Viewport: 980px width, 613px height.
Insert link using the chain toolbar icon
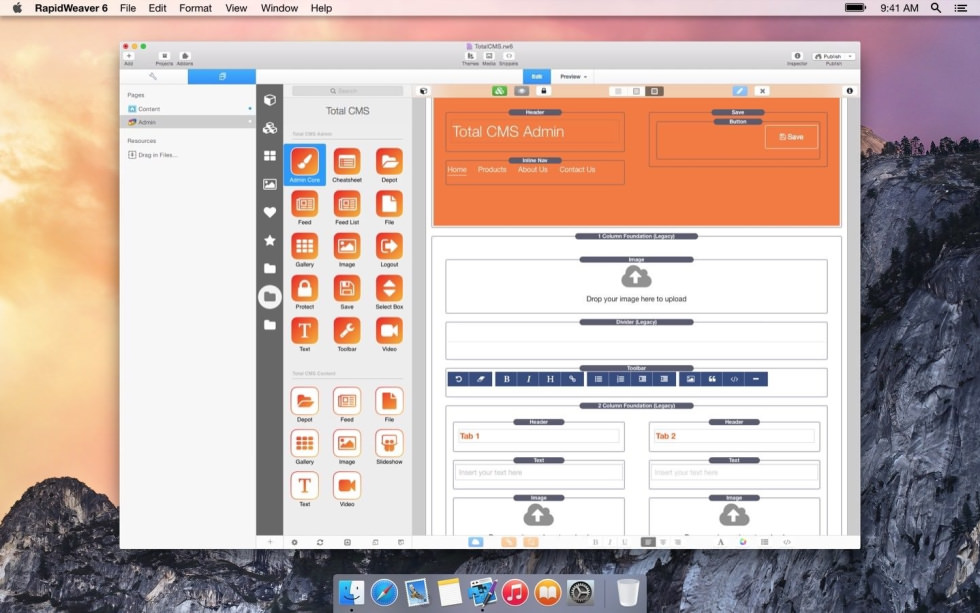tap(572, 379)
